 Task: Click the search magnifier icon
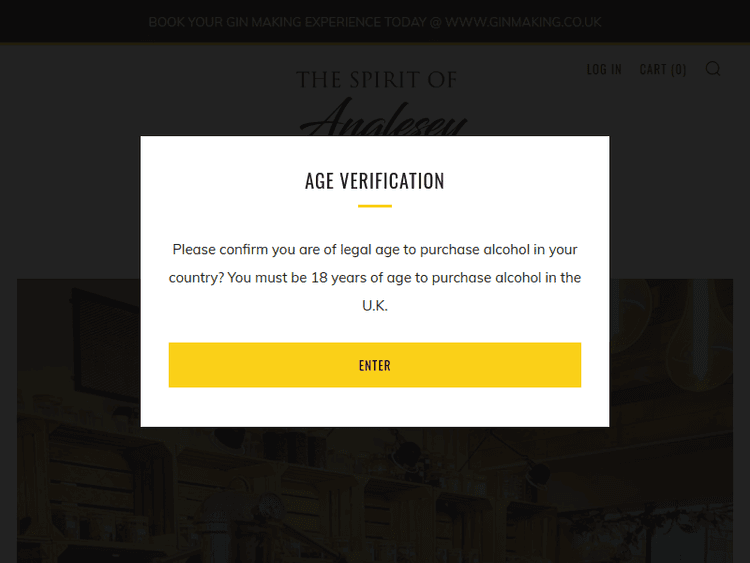tap(713, 69)
